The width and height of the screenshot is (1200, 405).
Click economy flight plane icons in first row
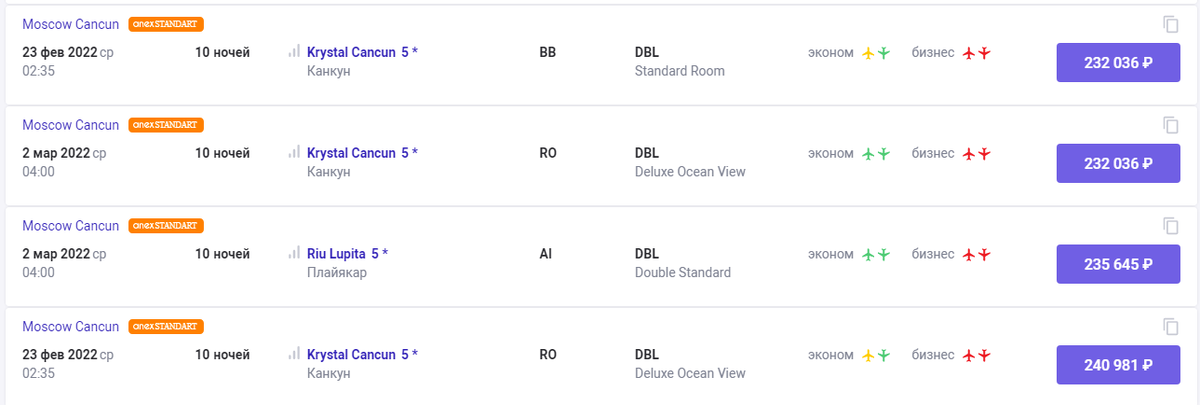click(876, 53)
